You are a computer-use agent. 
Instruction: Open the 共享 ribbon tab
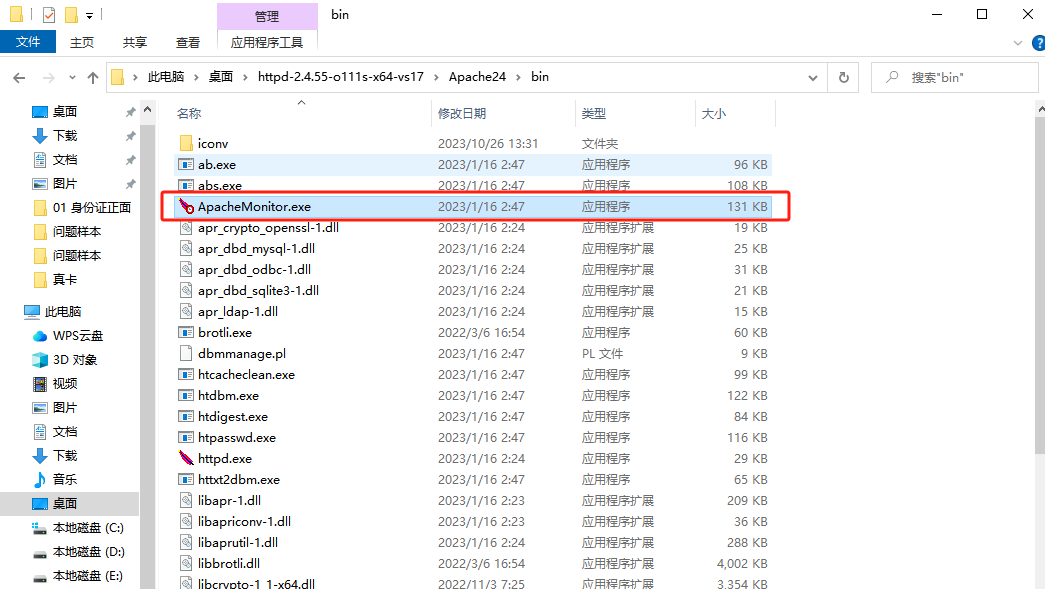pyautogui.click(x=135, y=43)
